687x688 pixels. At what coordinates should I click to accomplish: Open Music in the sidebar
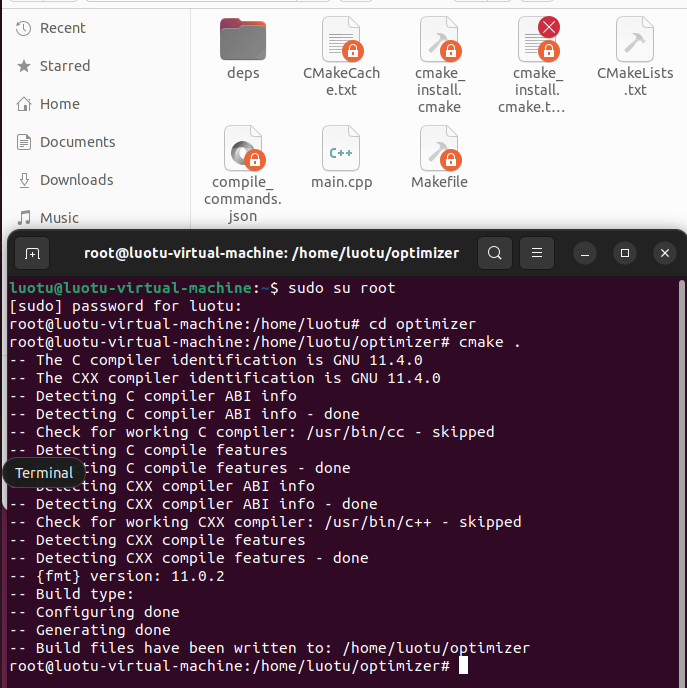point(59,218)
